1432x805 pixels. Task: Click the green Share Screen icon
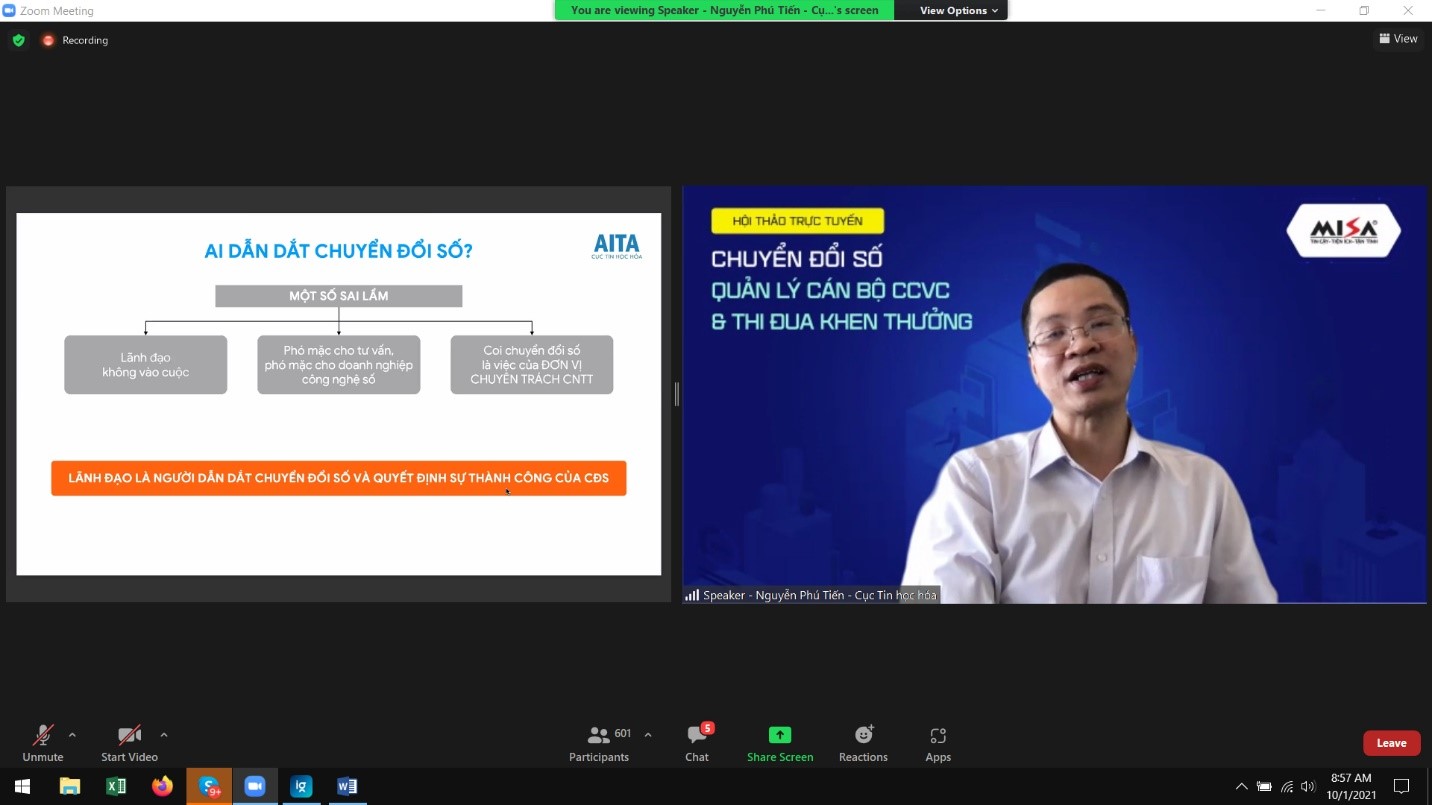[x=780, y=736]
